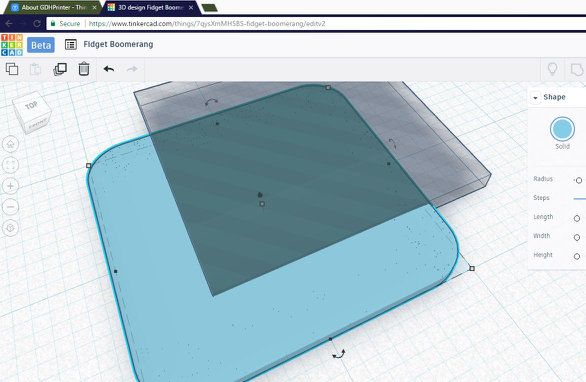Click the Length slider handle

pos(577,218)
